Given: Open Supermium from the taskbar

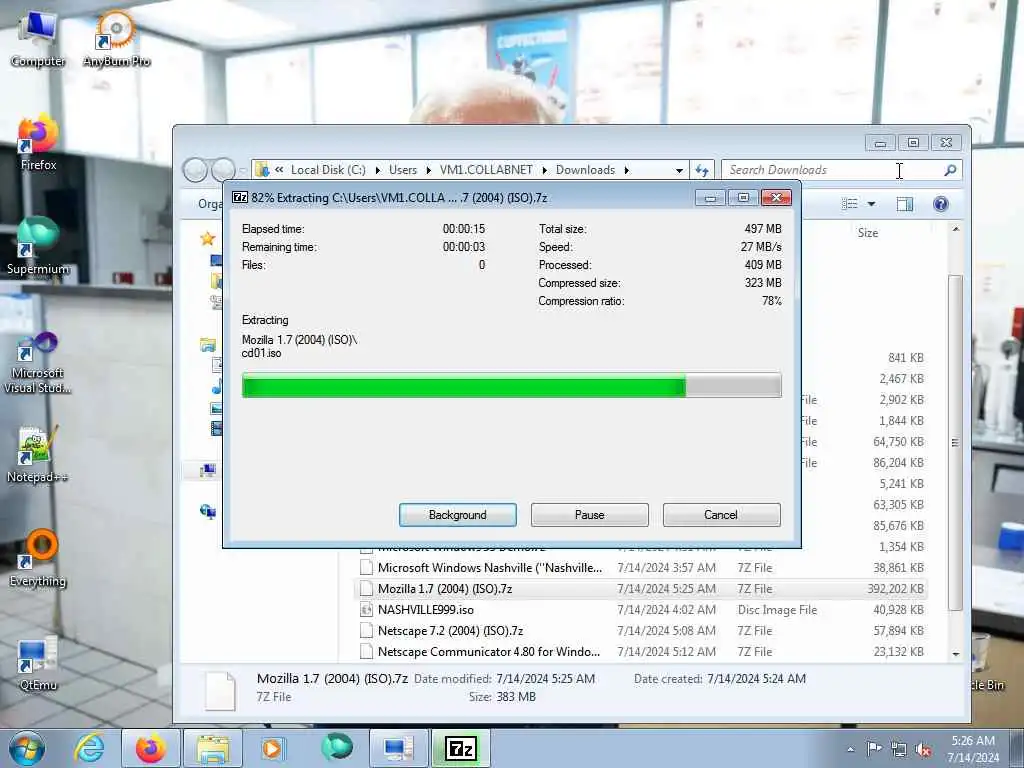Looking at the screenshot, I should [x=336, y=748].
